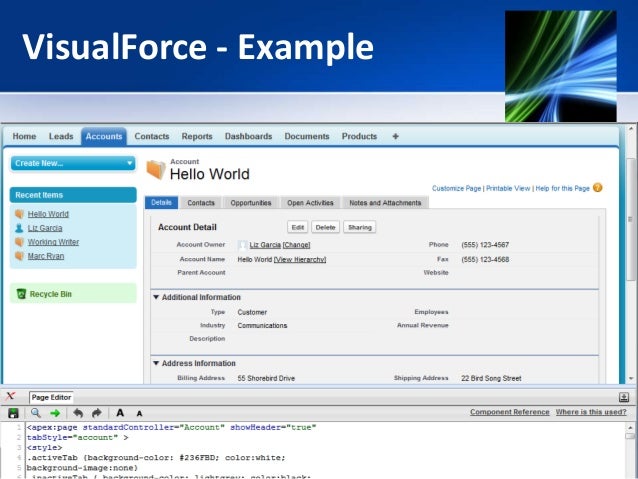Open the Home tab
The height and width of the screenshot is (479, 638).
coord(24,136)
